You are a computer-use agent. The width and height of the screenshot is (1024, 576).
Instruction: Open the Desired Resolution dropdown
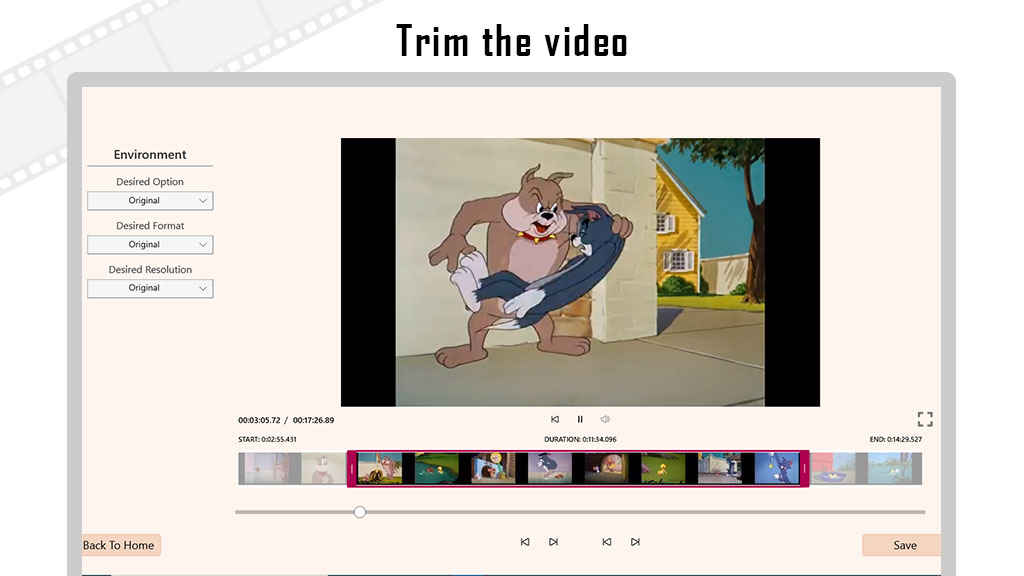tap(150, 288)
